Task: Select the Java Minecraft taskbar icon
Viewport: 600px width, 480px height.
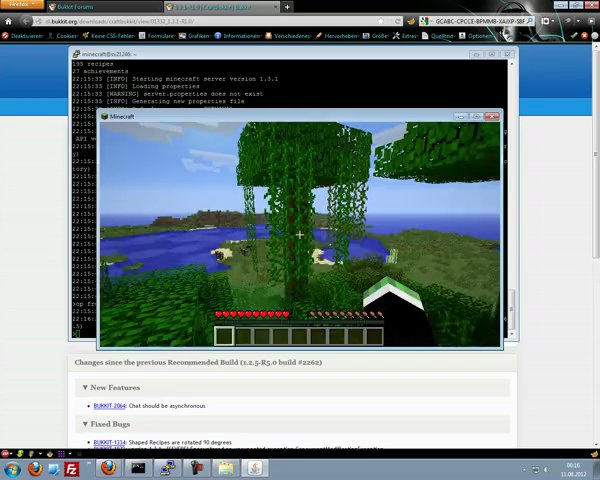Action: 255,467
